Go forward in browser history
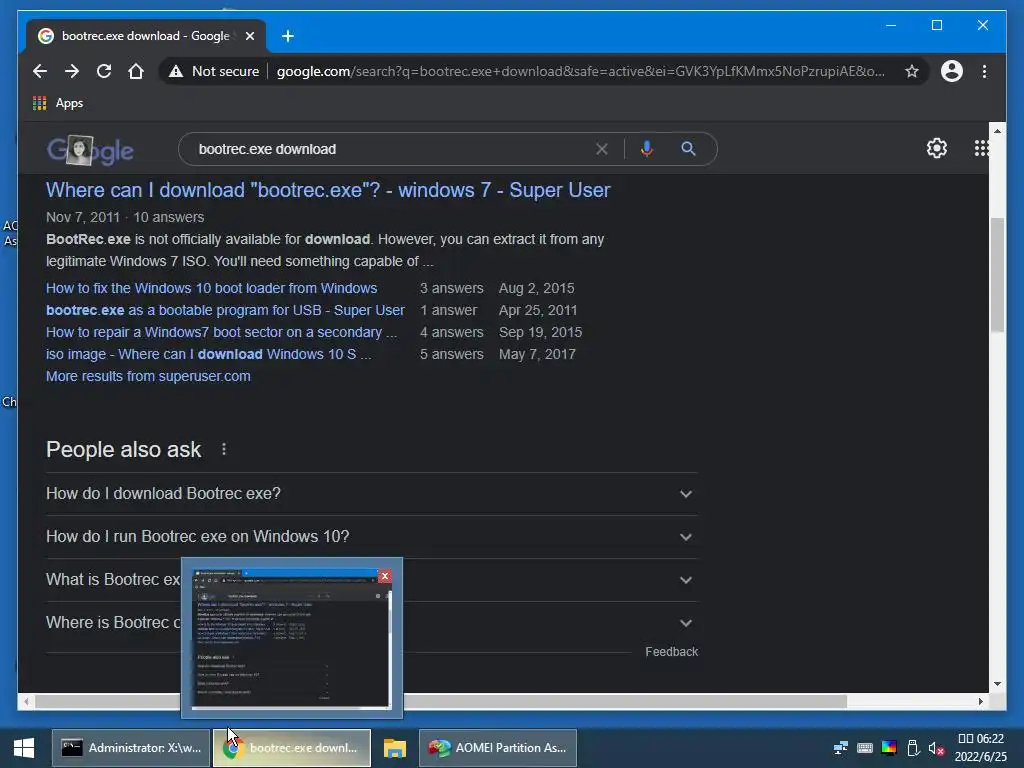This screenshot has width=1024, height=768. [x=72, y=71]
